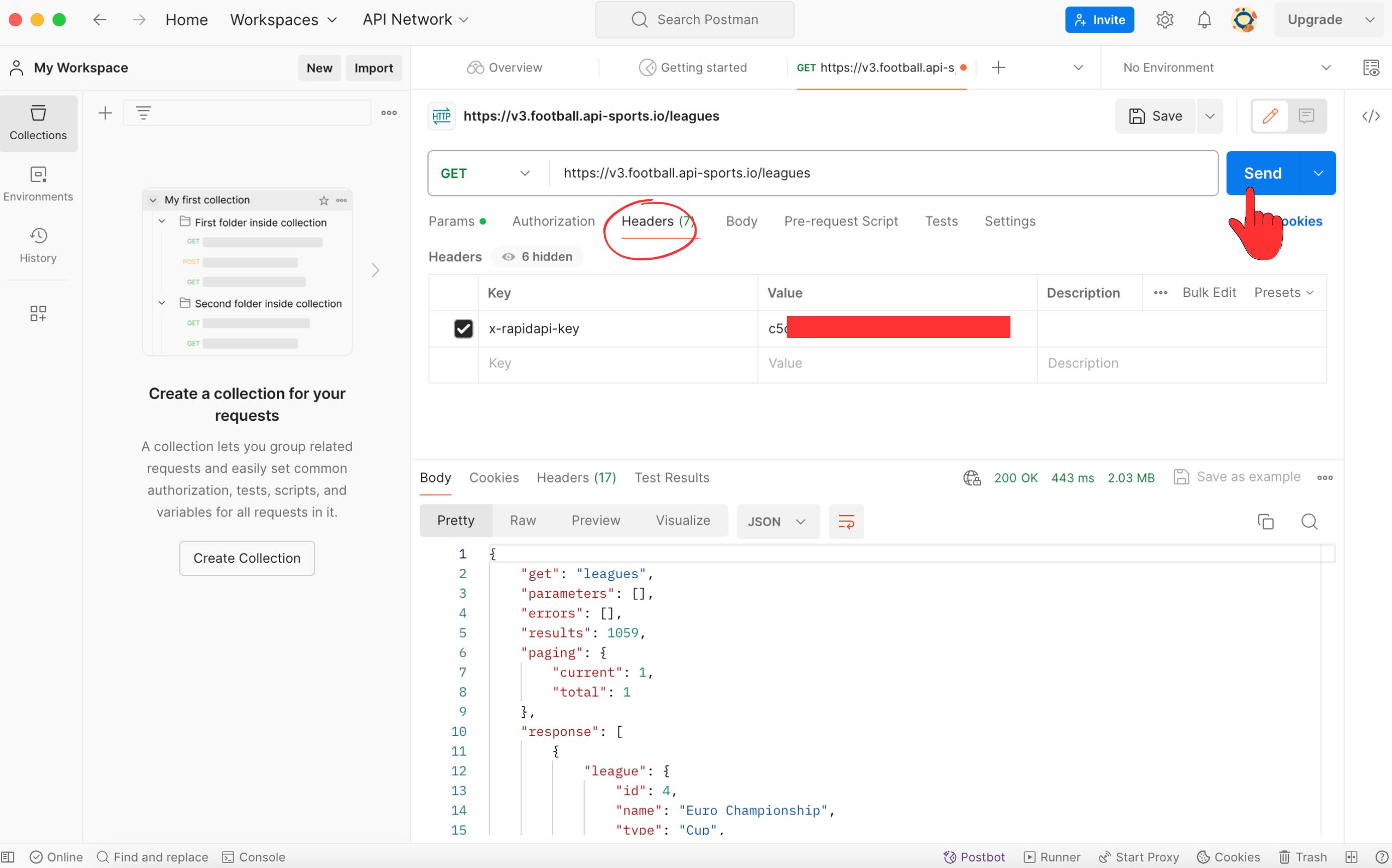The width and height of the screenshot is (1392, 868).
Task: Open the request Body tab
Action: 742,221
